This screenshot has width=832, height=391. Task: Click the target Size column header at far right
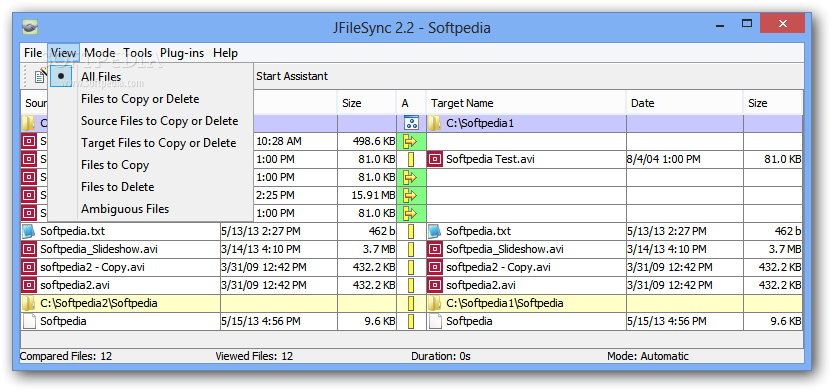click(x=773, y=103)
